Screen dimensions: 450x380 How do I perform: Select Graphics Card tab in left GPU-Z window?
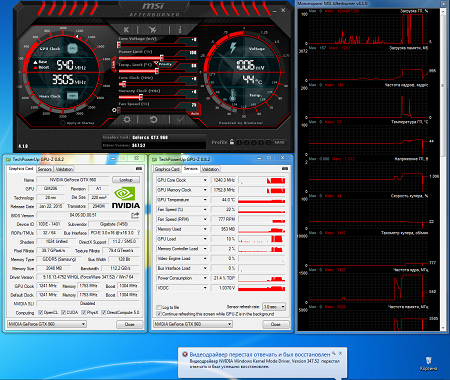(x=21, y=168)
